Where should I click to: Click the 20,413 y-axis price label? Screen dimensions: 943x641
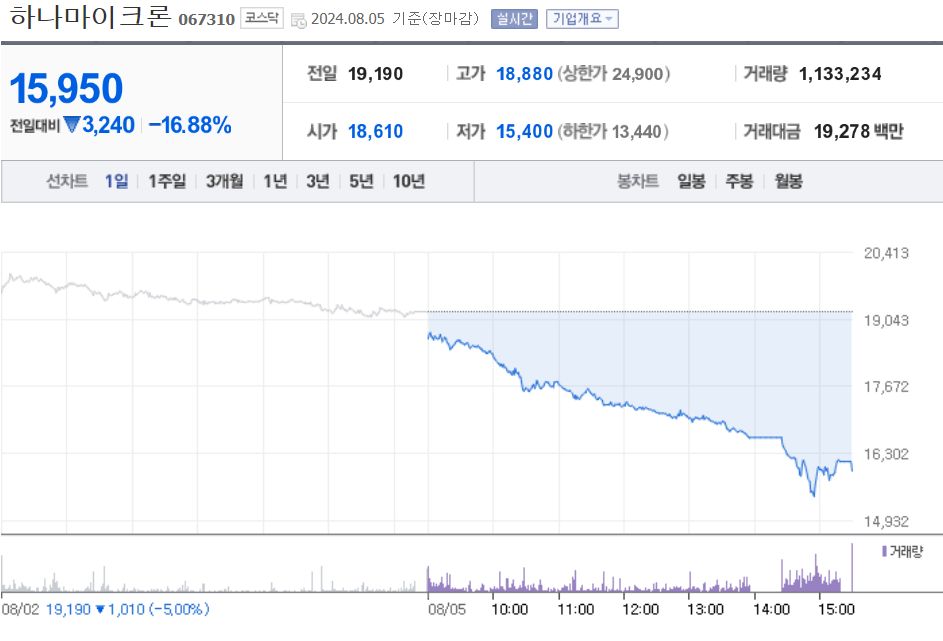click(x=886, y=253)
